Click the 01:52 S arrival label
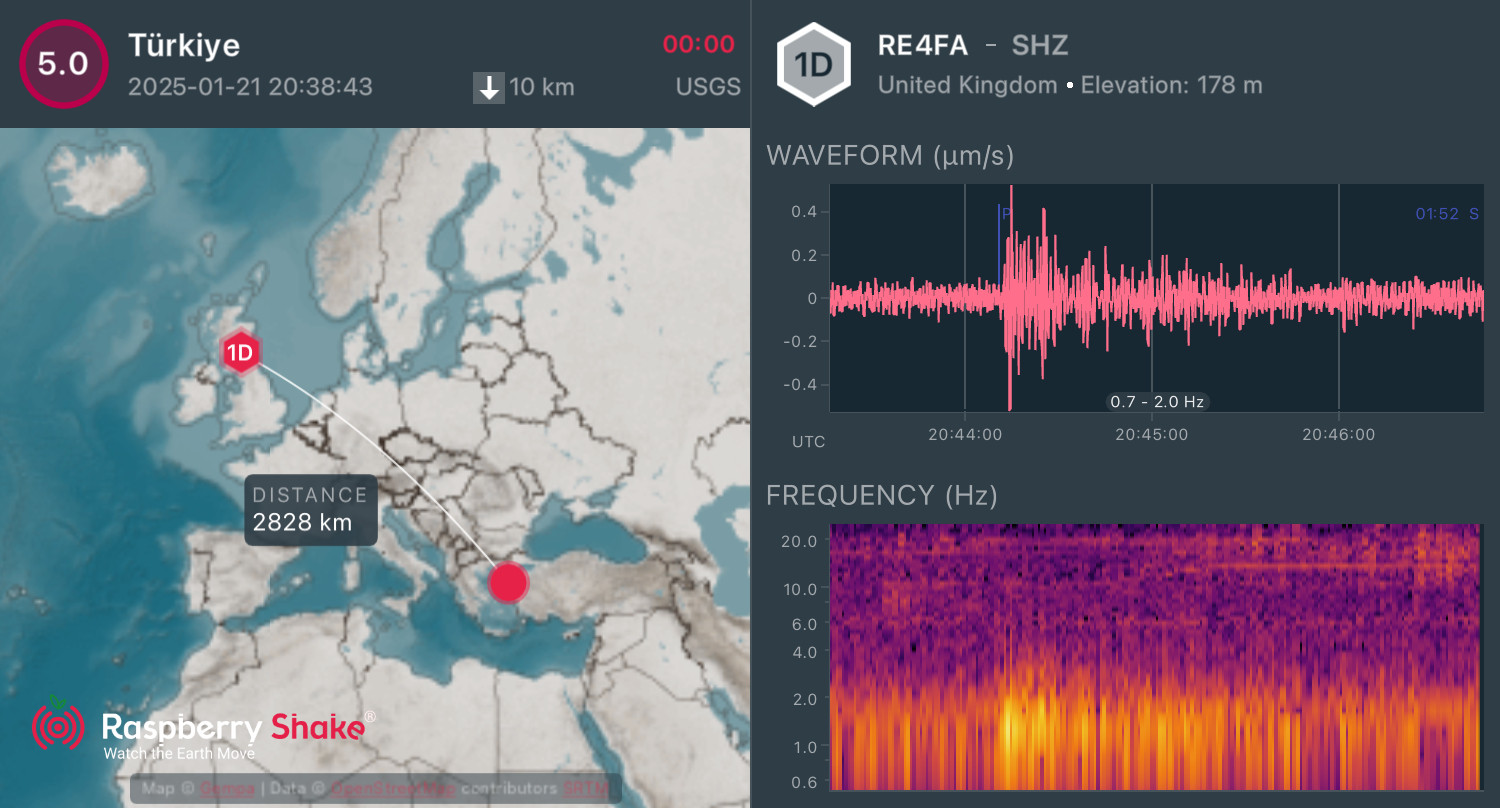Screen dimensions: 1500x808 tap(1447, 214)
